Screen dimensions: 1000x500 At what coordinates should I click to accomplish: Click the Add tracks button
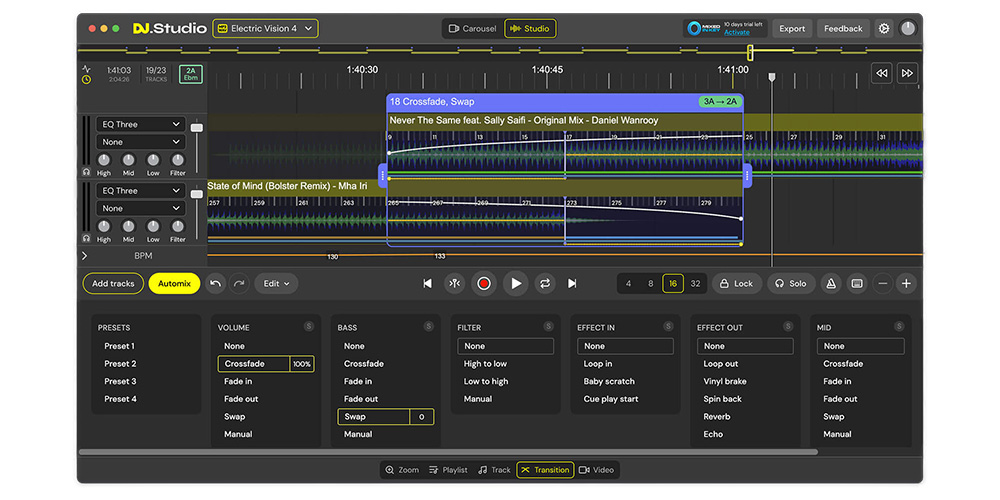[x=113, y=284]
